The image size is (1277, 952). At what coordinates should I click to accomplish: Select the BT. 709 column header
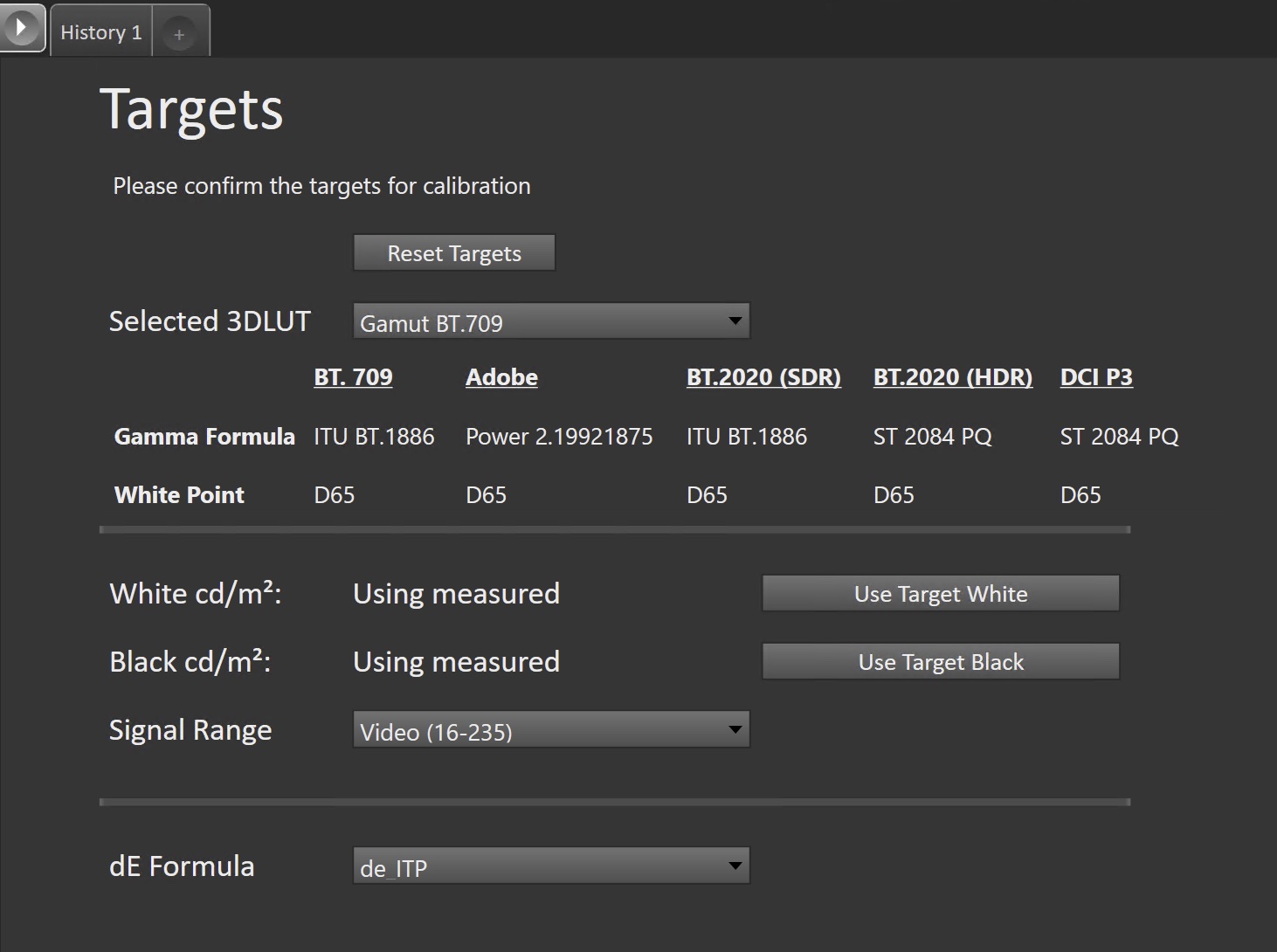[353, 377]
